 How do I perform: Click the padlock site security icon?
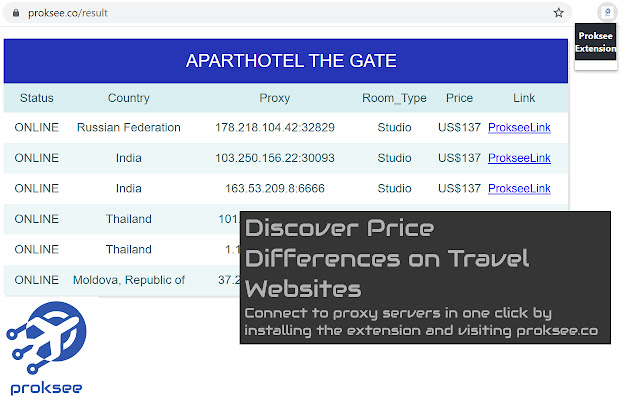pos(16,13)
